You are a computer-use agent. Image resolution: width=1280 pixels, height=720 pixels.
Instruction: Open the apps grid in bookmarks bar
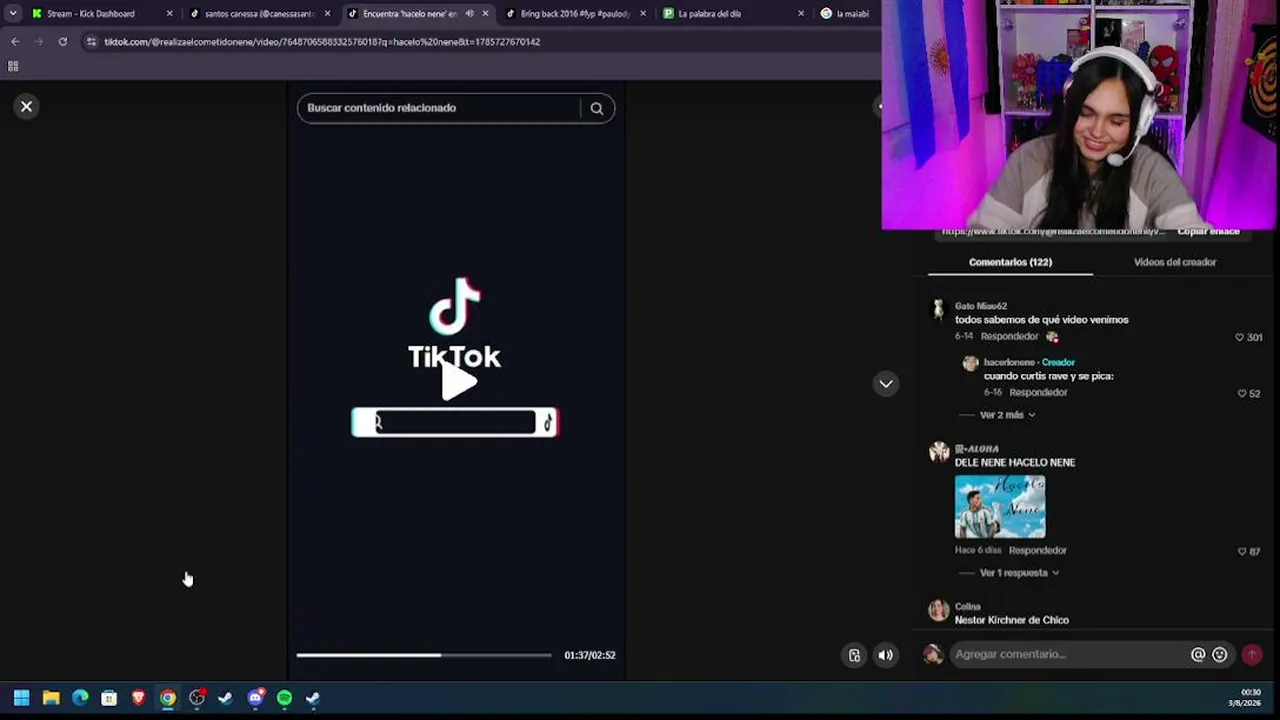click(13, 66)
